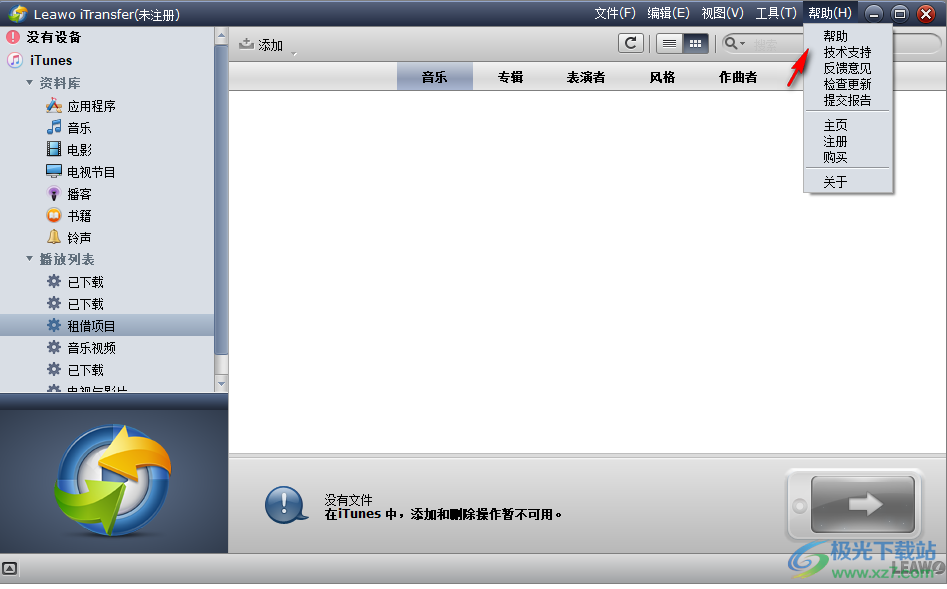
Task: Click the 添加 button
Action: [x=261, y=45]
